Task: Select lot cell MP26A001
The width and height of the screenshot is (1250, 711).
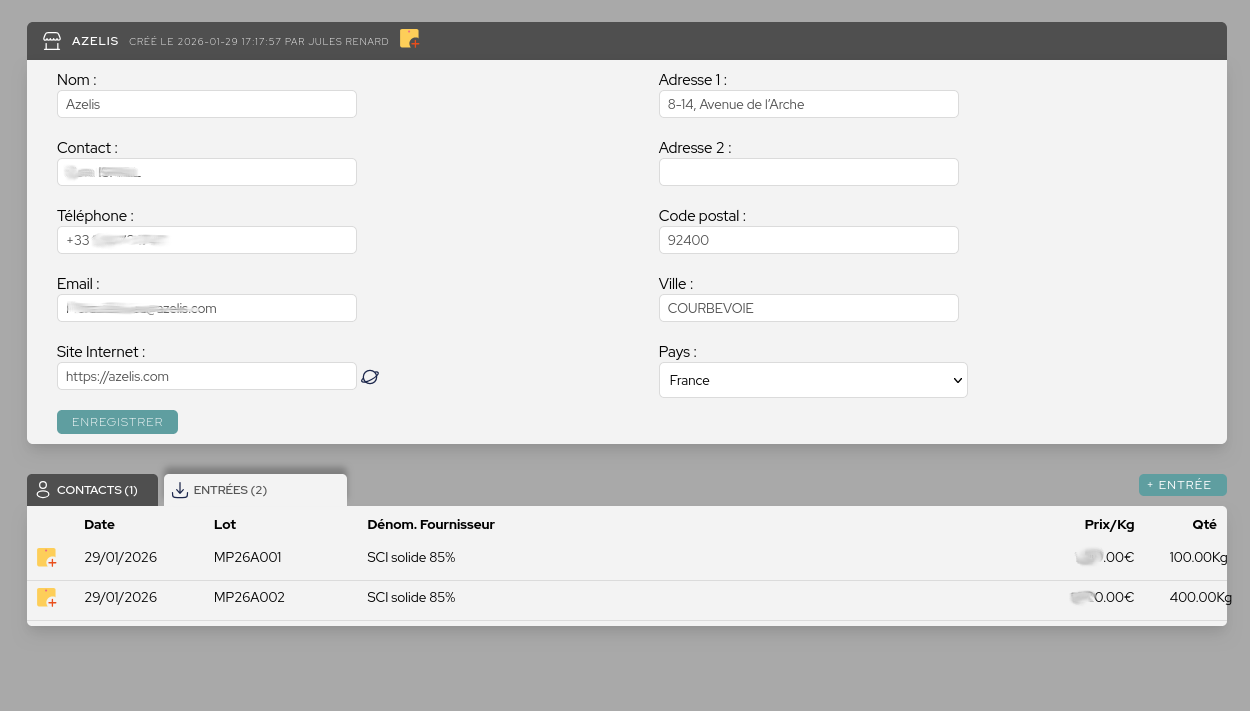Action: (x=247, y=557)
